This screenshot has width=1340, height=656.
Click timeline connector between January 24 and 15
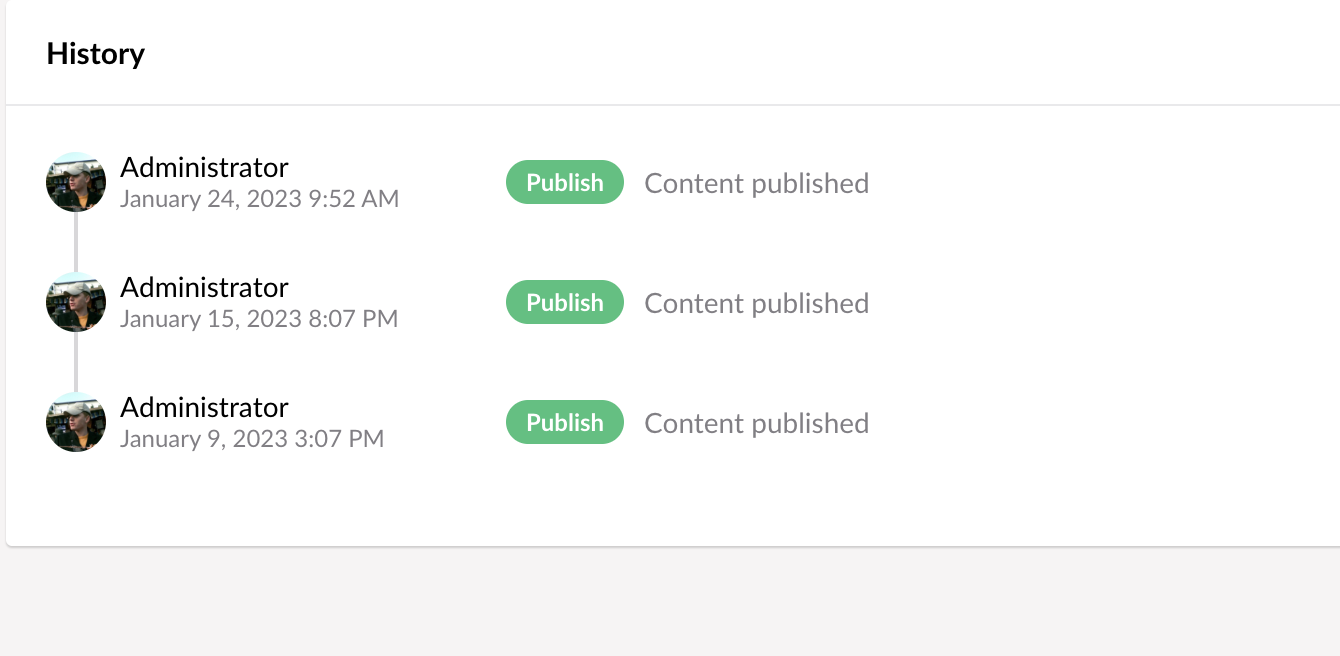coord(76,242)
